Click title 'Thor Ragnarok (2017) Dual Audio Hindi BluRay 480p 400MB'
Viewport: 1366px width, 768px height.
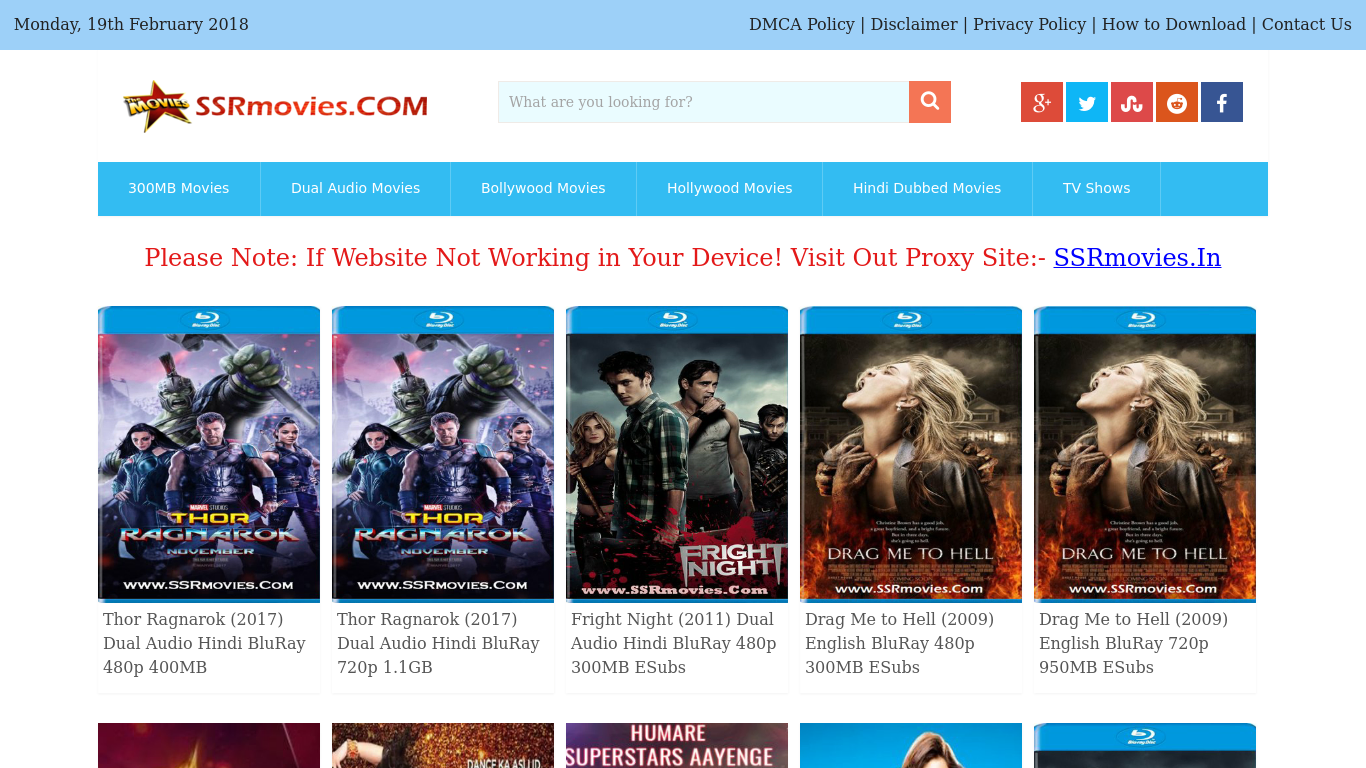click(x=205, y=643)
